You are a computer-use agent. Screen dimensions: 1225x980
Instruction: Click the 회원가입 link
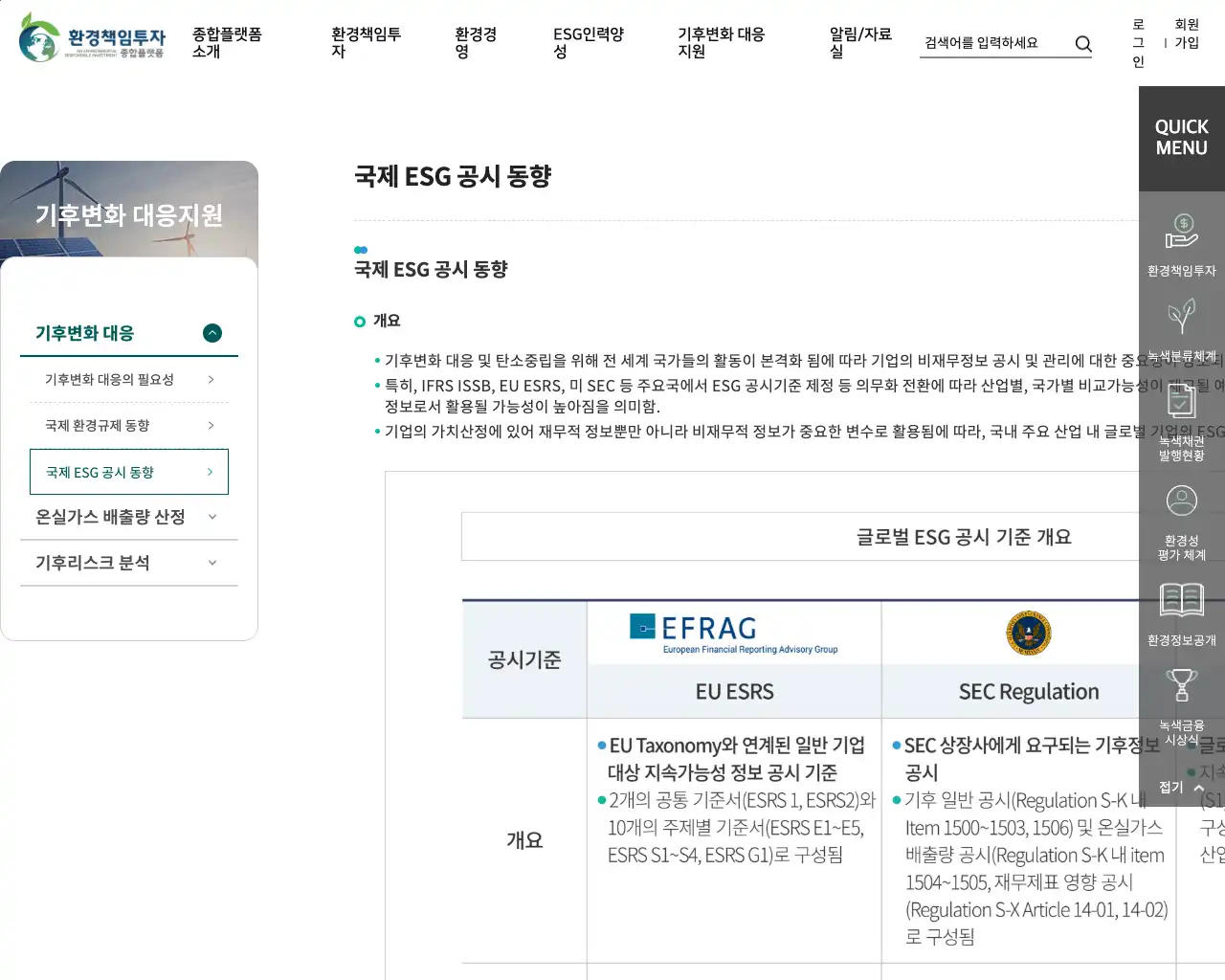(x=1187, y=33)
